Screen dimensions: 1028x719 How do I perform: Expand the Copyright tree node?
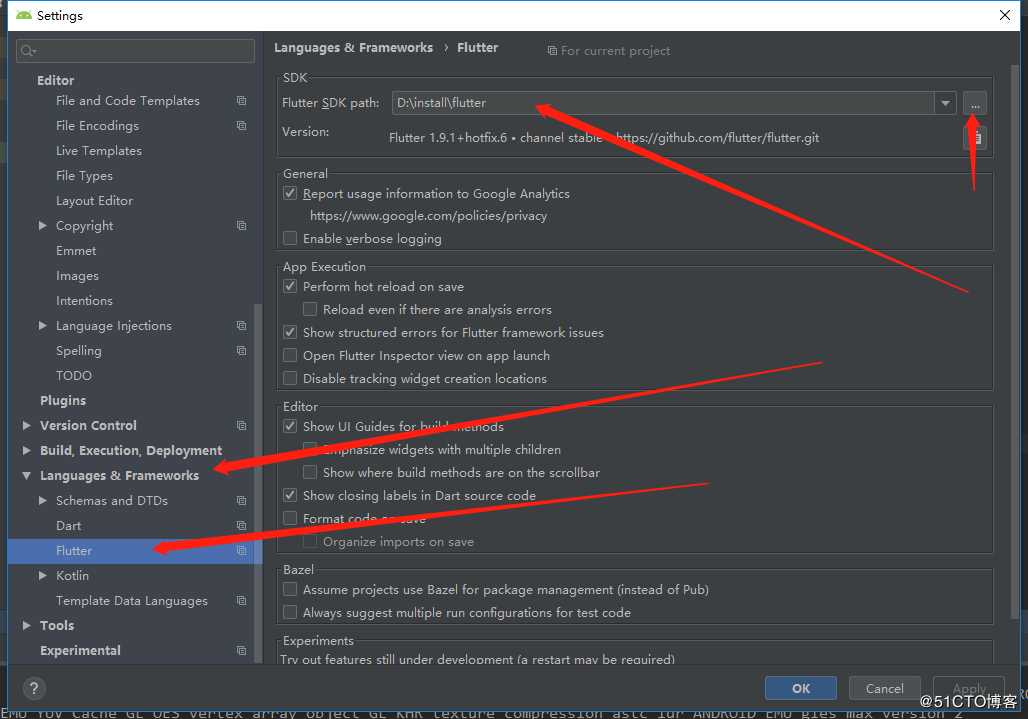pos(43,225)
